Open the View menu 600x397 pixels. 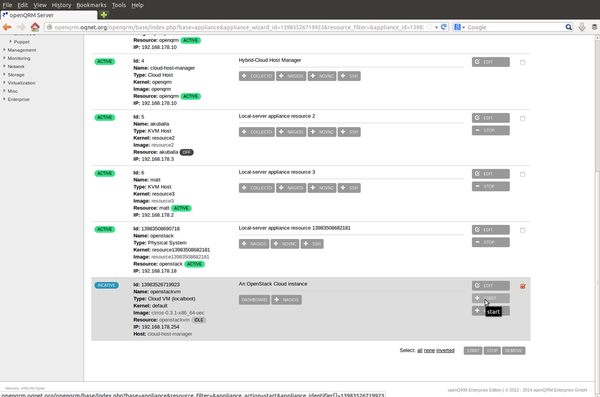pos(39,5)
